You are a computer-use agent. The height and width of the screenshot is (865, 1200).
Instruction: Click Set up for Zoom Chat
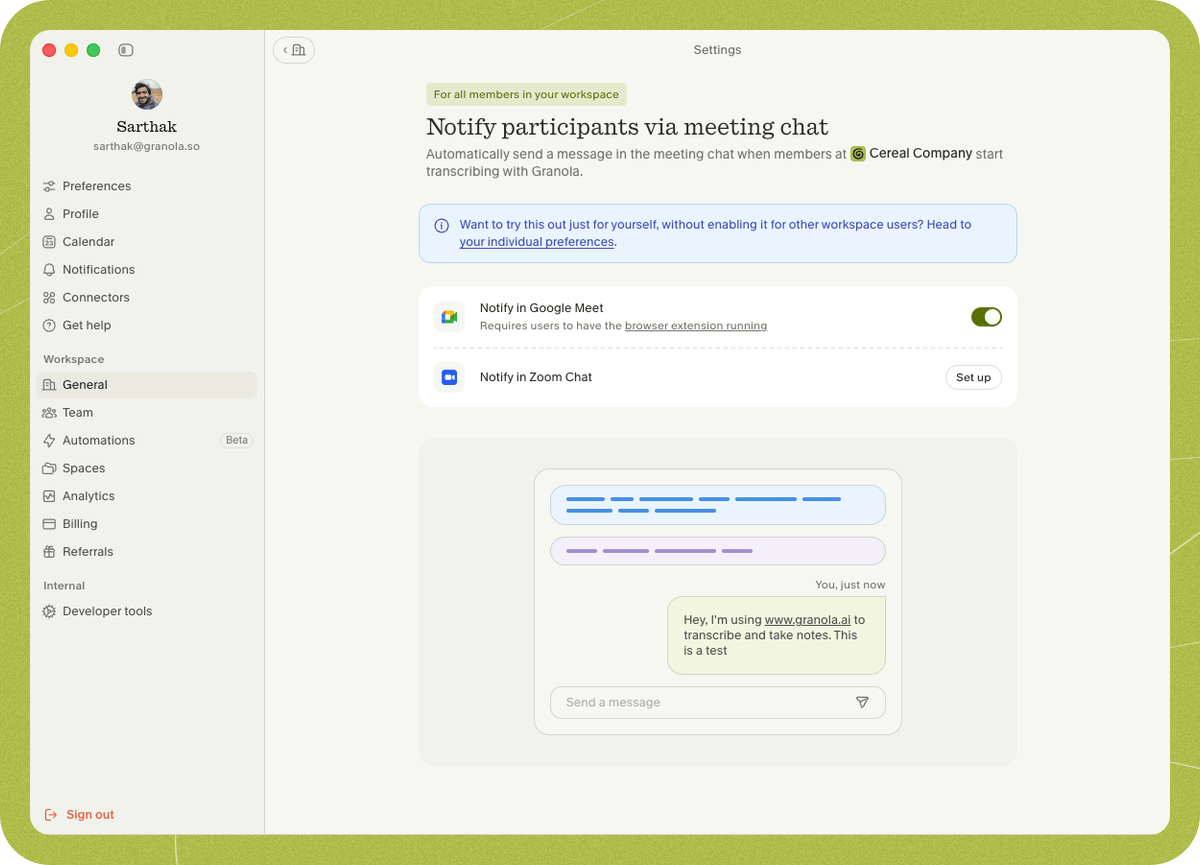coord(973,378)
